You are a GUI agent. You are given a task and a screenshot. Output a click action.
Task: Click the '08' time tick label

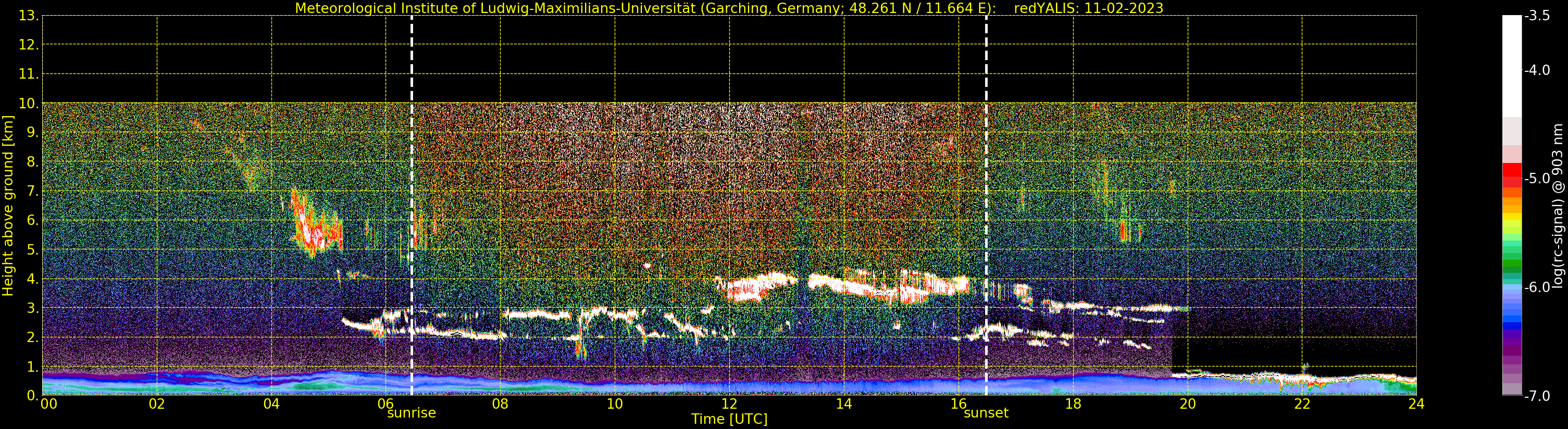pyautogui.click(x=500, y=403)
